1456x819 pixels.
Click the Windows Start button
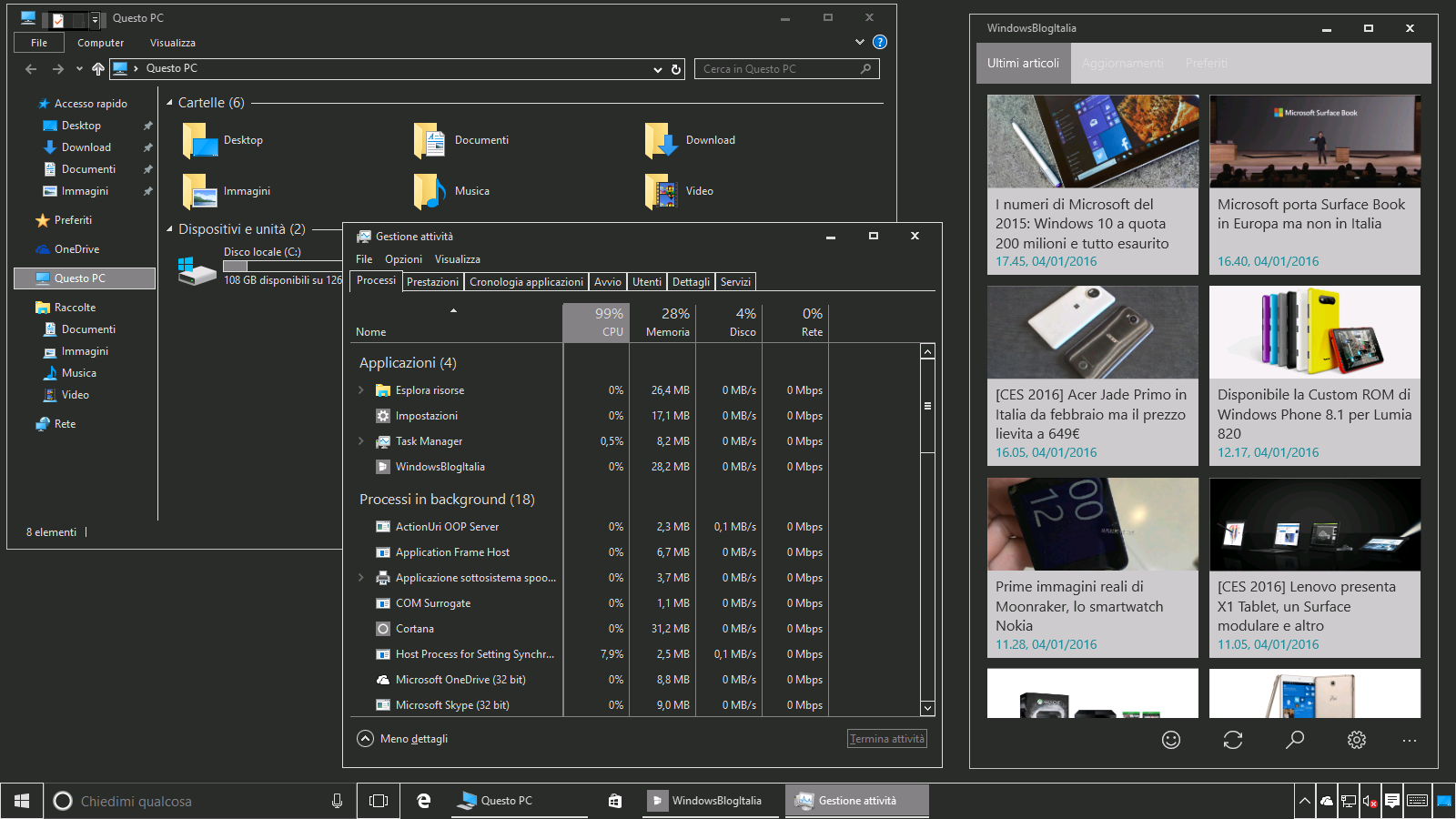pos(22,801)
